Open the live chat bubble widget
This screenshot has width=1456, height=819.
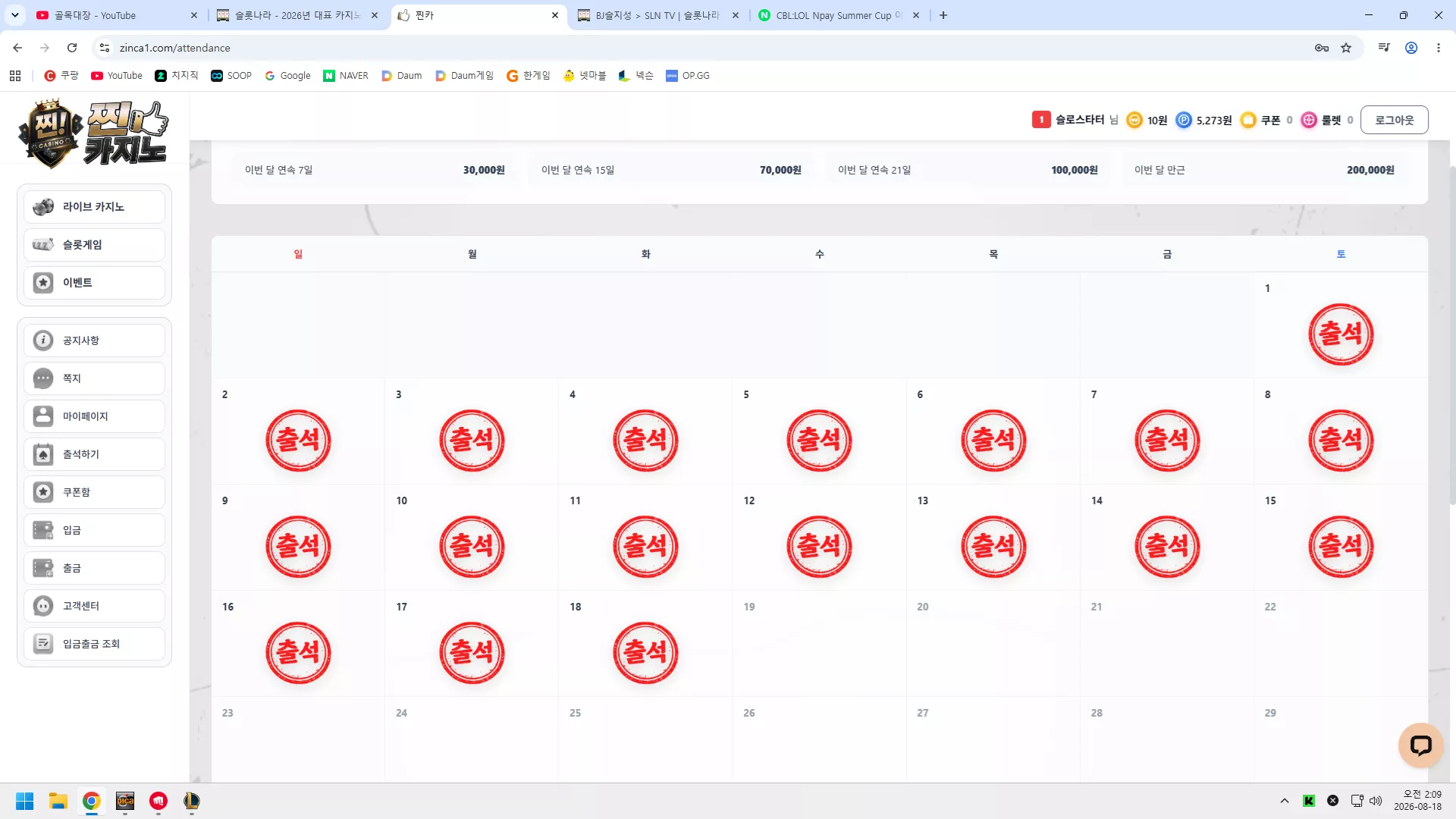[1420, 745]
